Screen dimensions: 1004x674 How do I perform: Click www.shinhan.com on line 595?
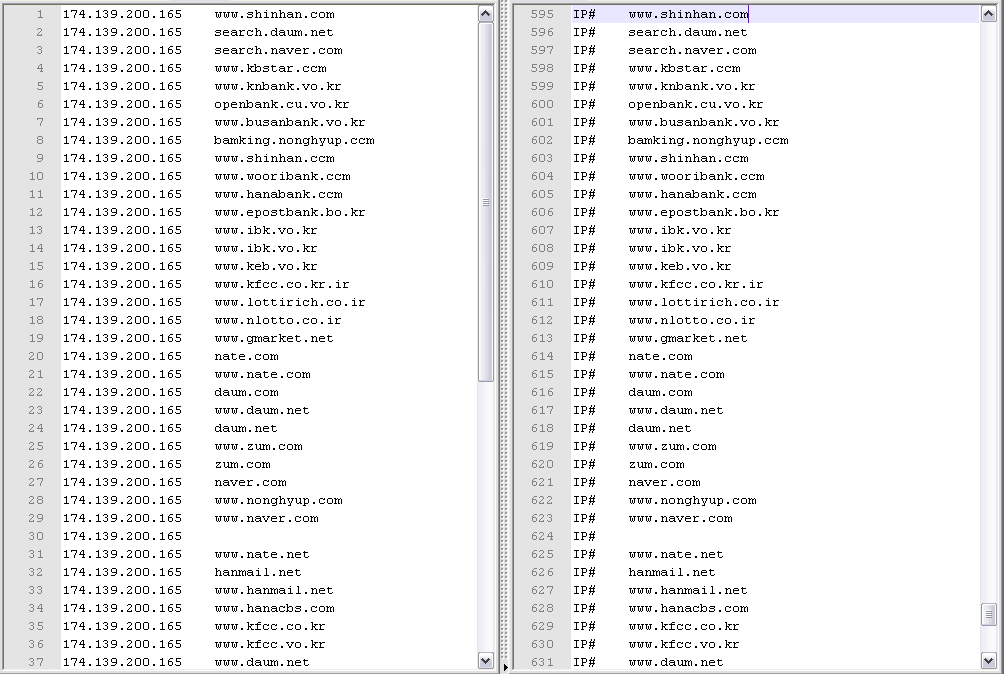[688, 14]
